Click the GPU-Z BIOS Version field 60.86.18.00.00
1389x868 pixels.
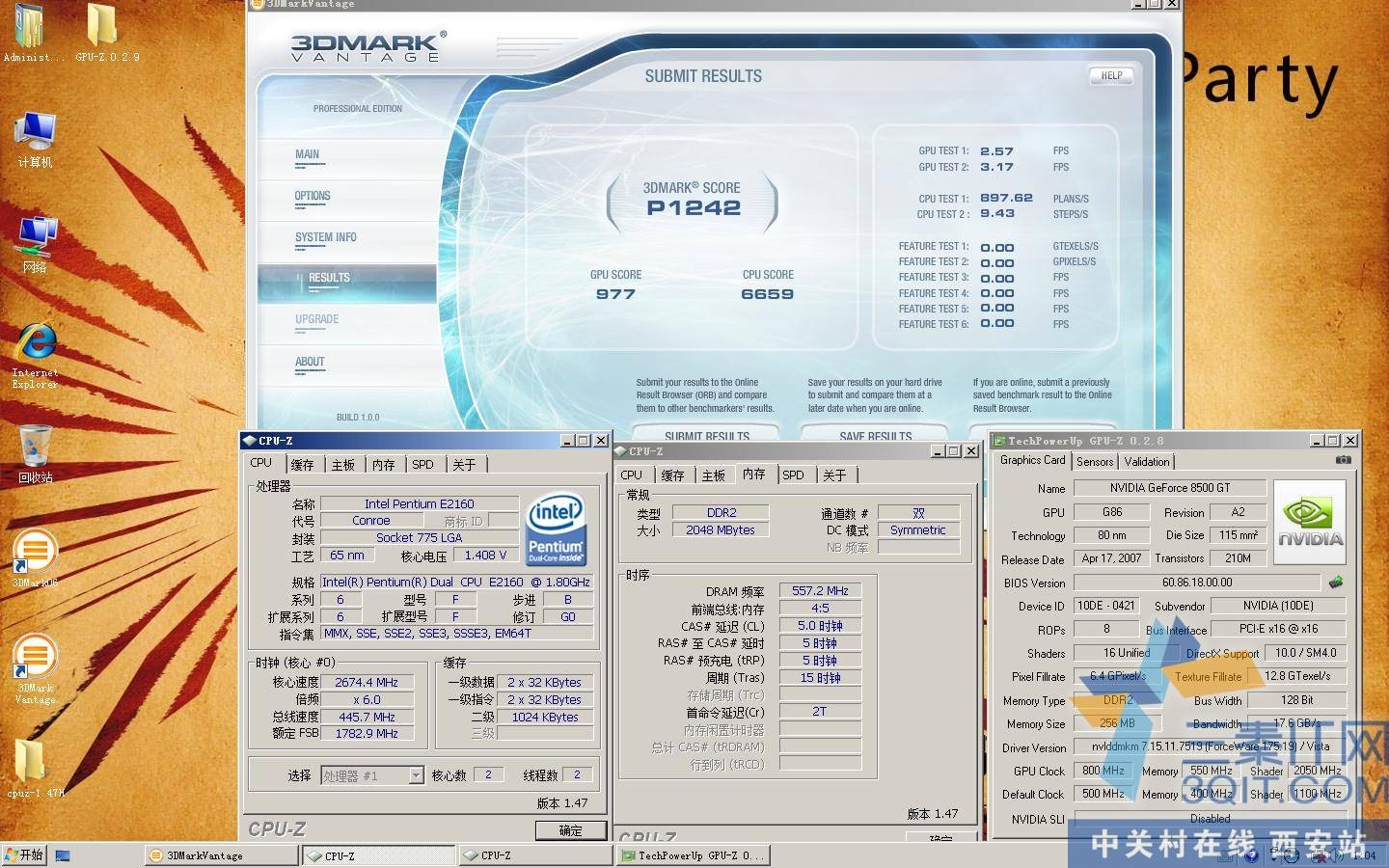pos(1197,583)
